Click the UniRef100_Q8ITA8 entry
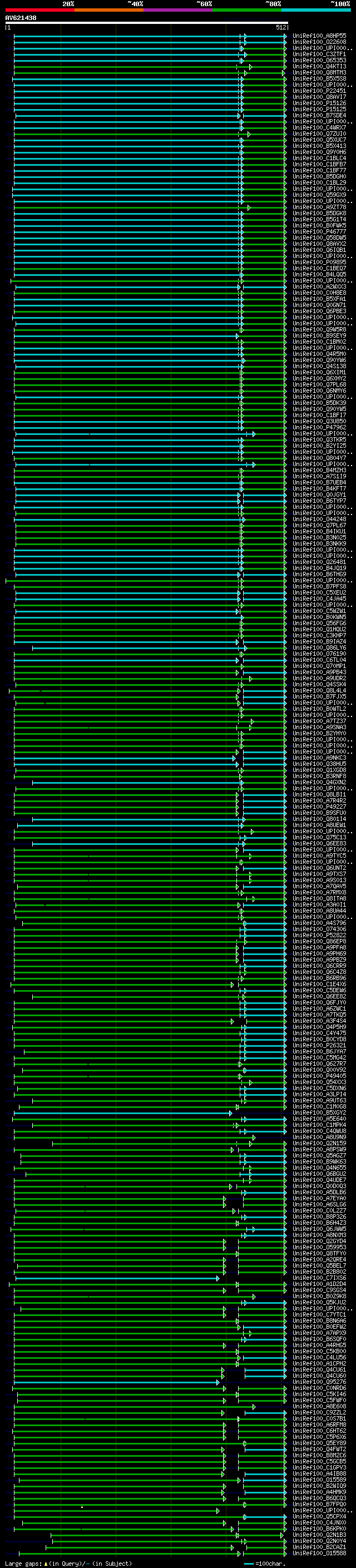356x1568 pixels. click(319, 898)
